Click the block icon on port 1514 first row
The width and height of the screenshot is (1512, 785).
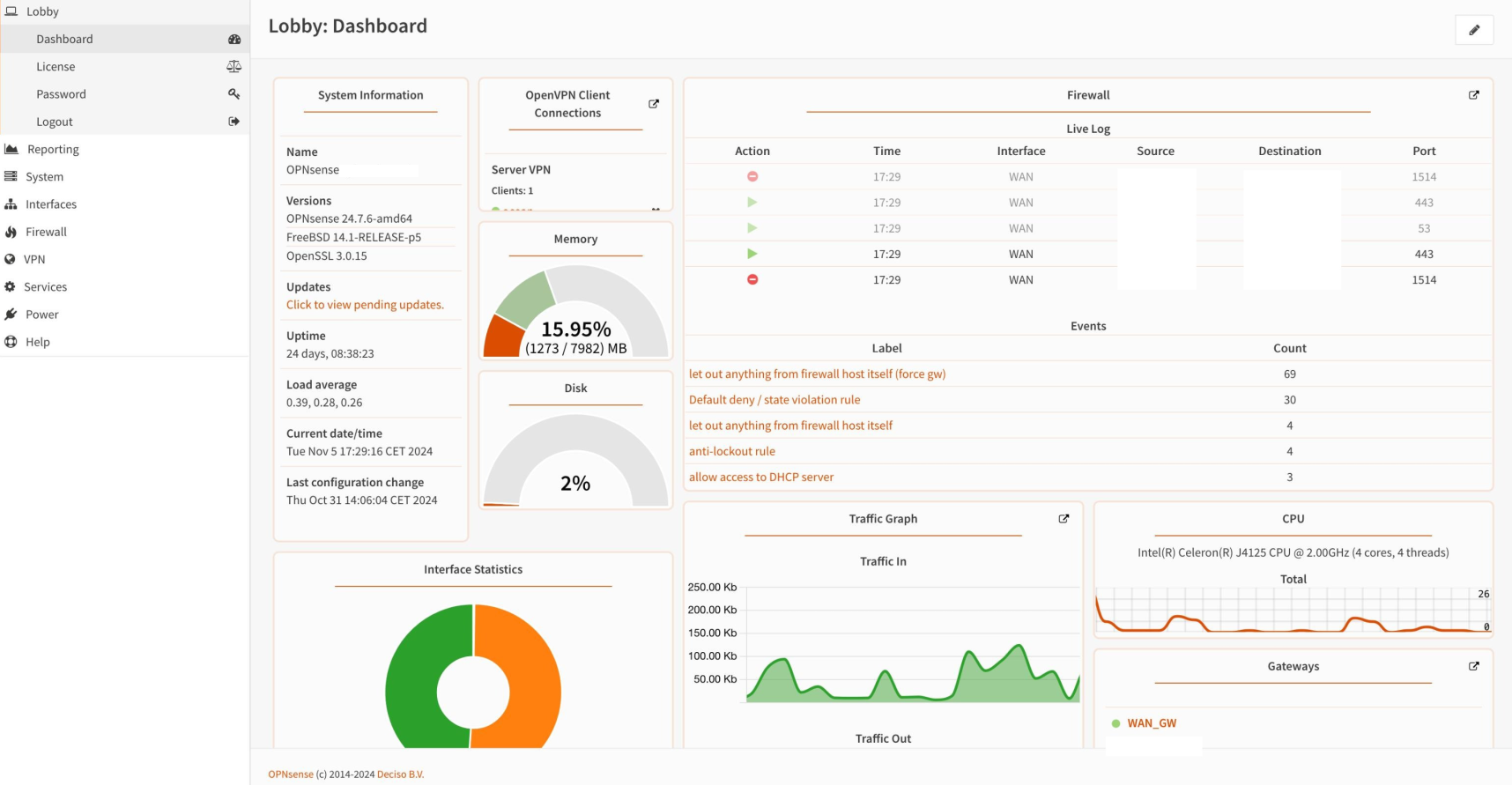point(752,176)
